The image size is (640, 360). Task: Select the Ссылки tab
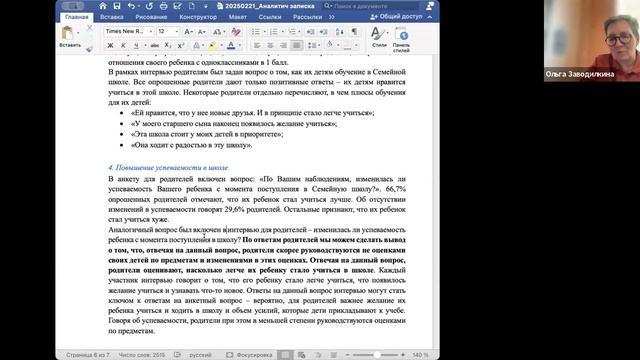270,17
